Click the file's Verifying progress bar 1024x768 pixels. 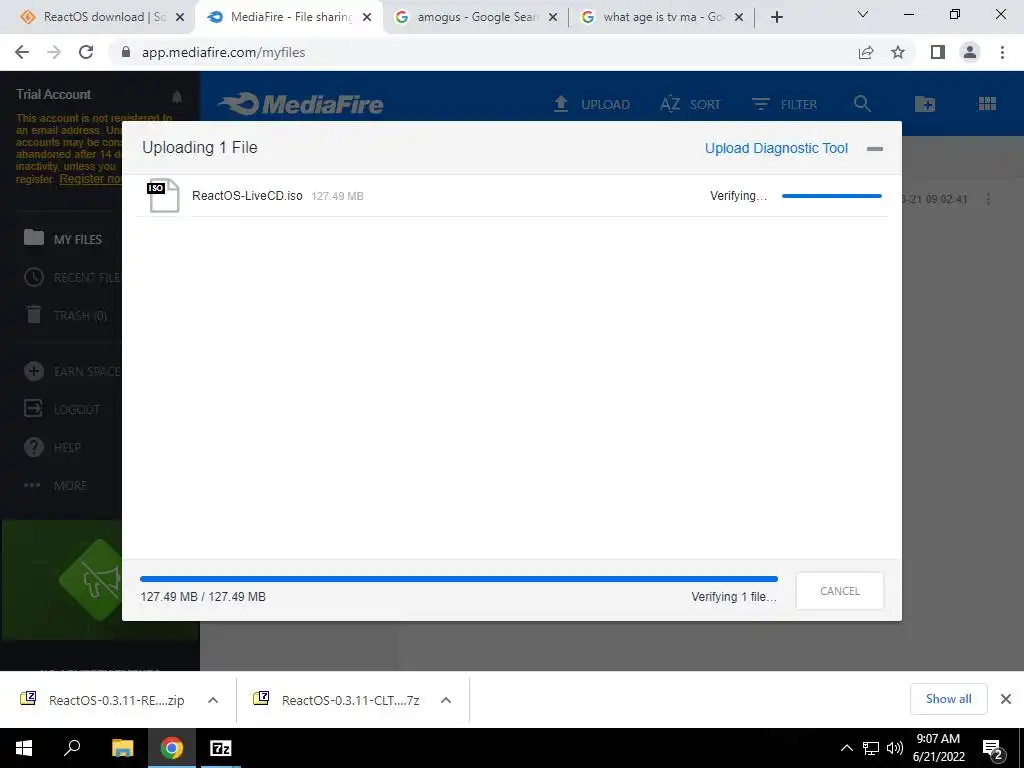tap(831, 196)
